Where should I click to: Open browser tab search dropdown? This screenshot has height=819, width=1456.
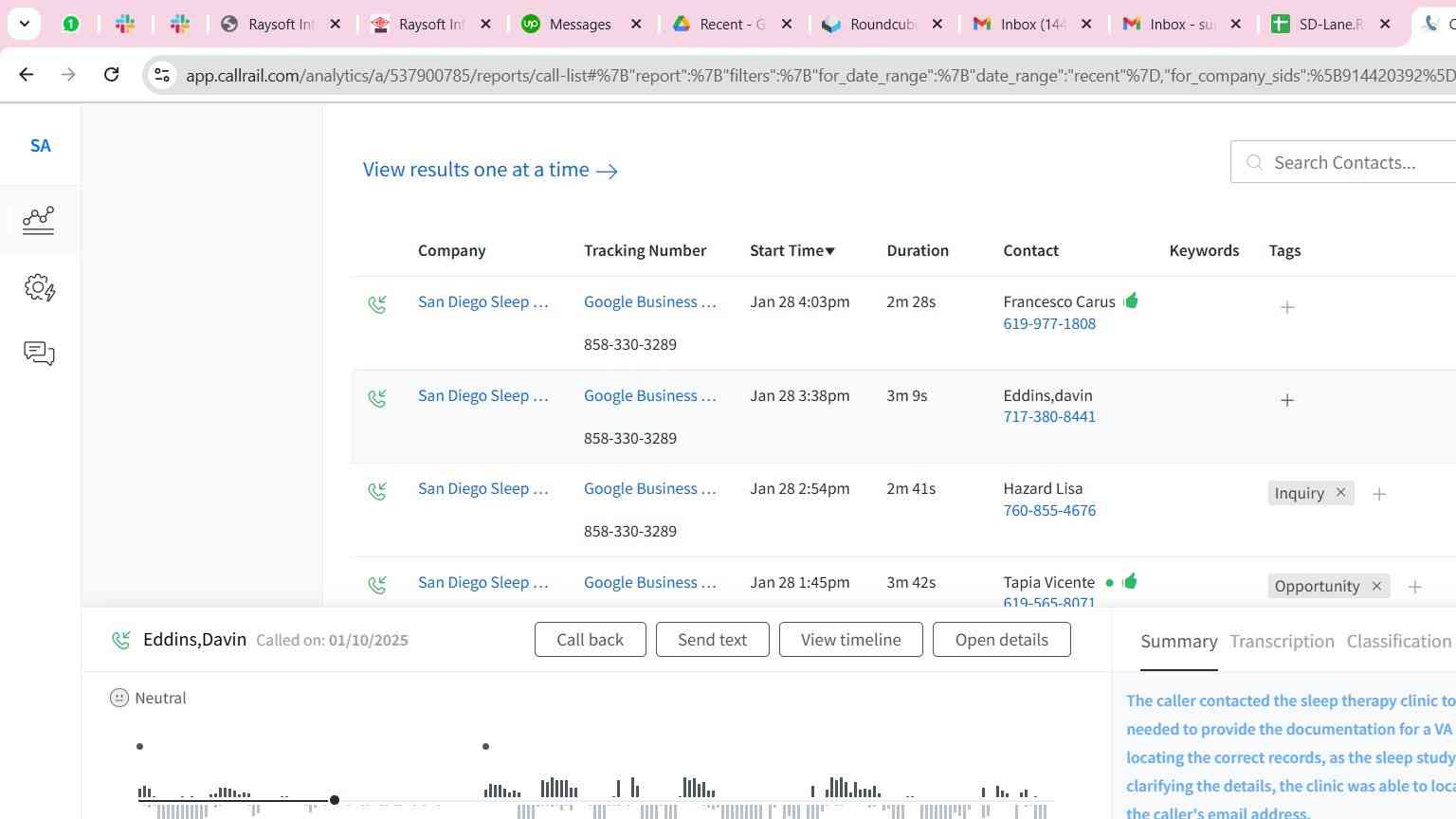[24, 24]
